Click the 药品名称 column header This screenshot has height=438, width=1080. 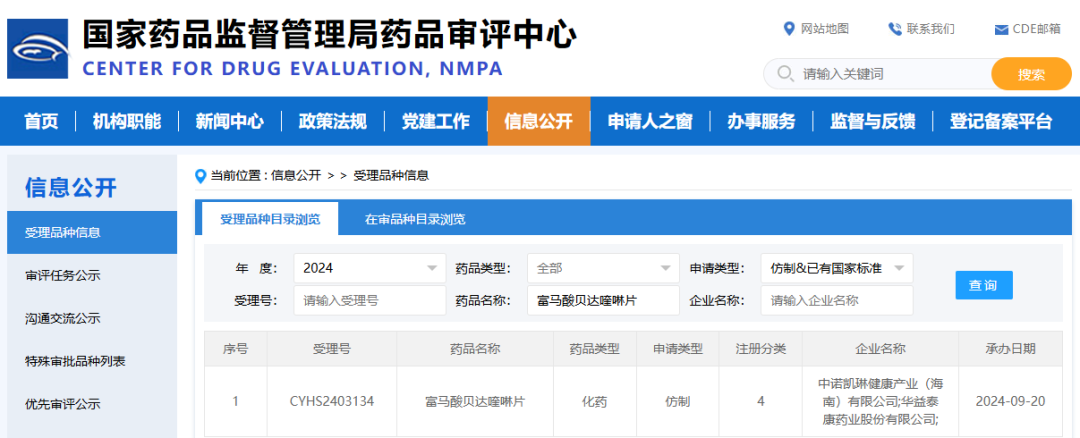coord(475,348)
